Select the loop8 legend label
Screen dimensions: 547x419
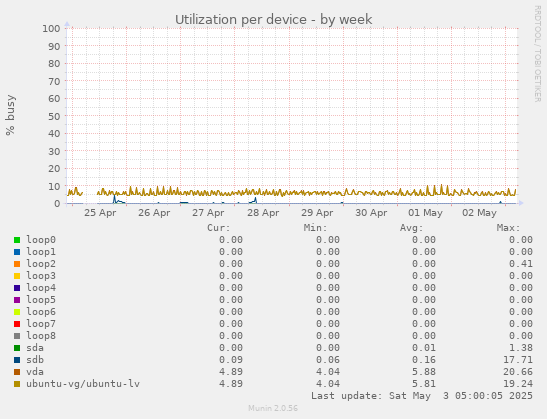(x=41, y=335)
